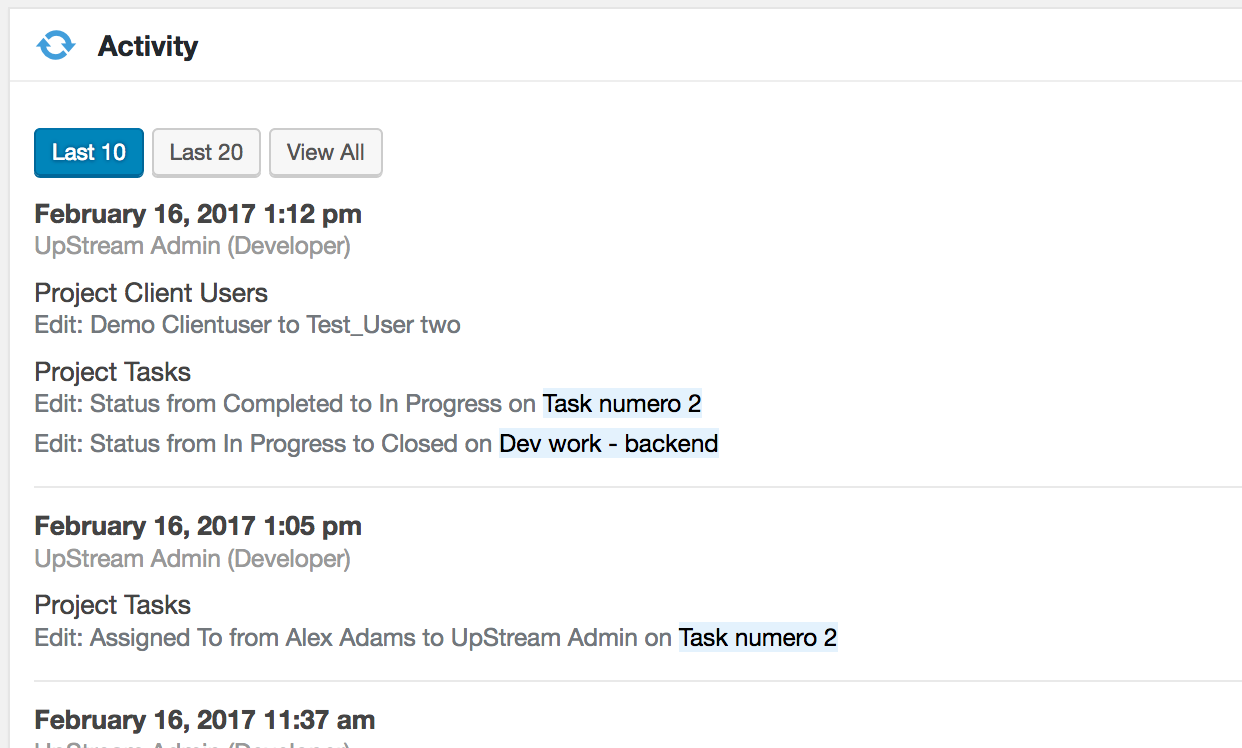Click the Demo Clientuser to Test_User two edit line
This screenshot has width=1242, height=748.
tap(248, 325)
